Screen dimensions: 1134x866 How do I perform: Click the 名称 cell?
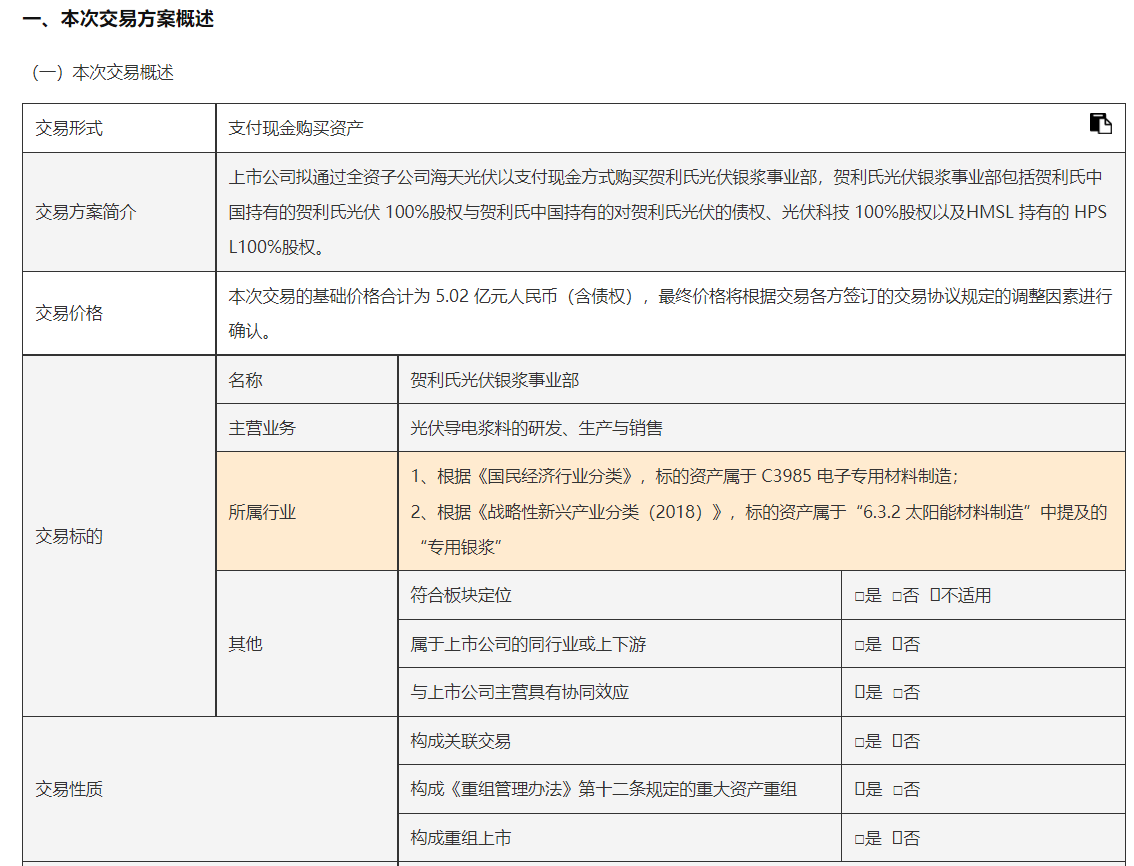click(x=307, y=380)
